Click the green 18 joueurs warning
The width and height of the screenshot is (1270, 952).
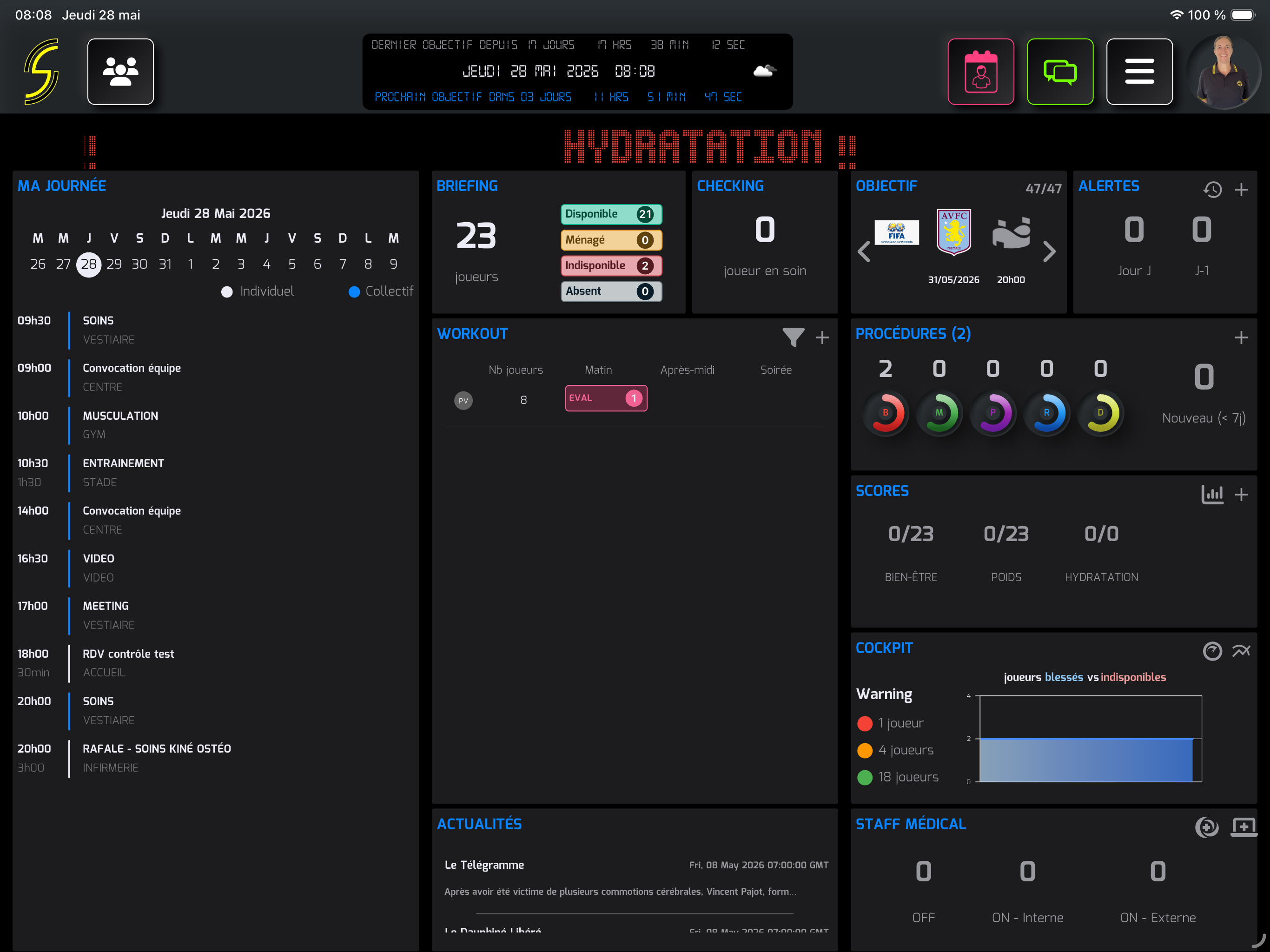[898, 777]
